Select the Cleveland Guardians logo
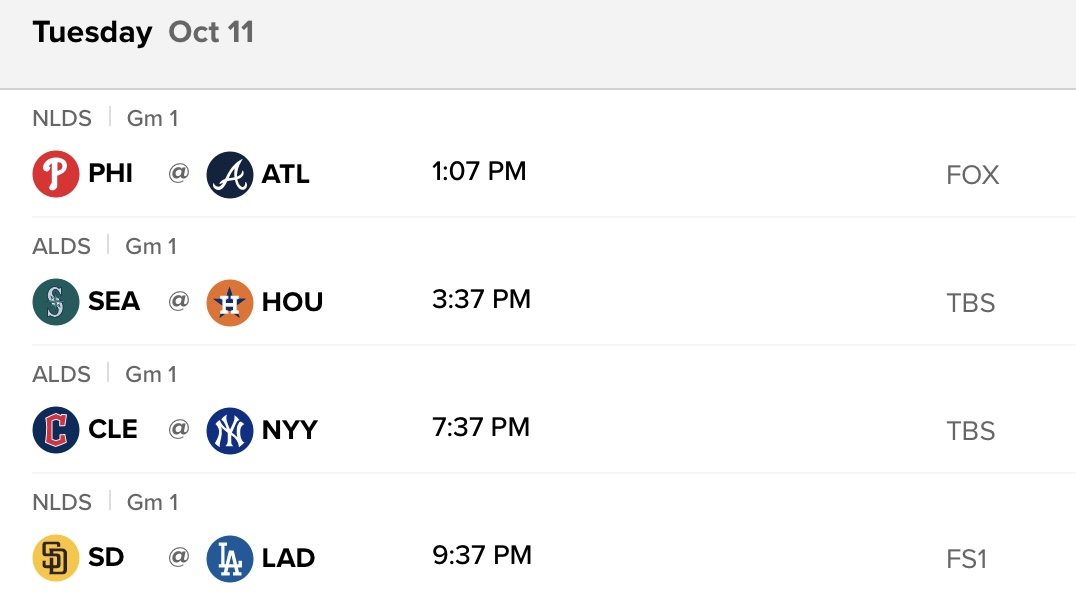This screenshot has height=602, width=1076. pyautogui.click(x=56, y=430)
